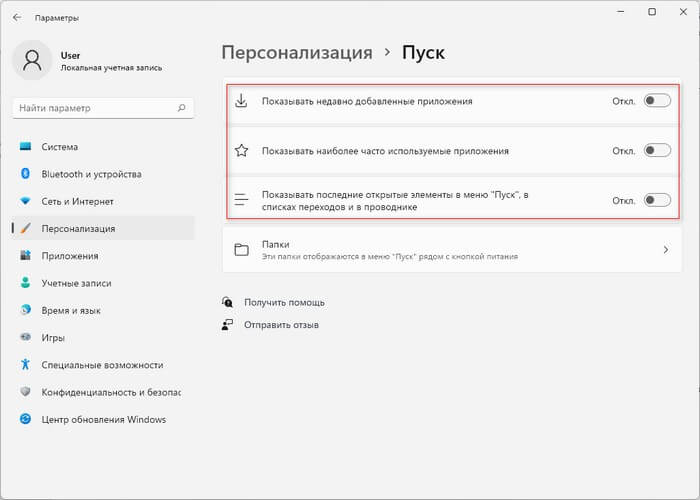The height and width of the screenshot is (500, 700).
Task: Click the download icon for recently added apps
Action: 241,101
